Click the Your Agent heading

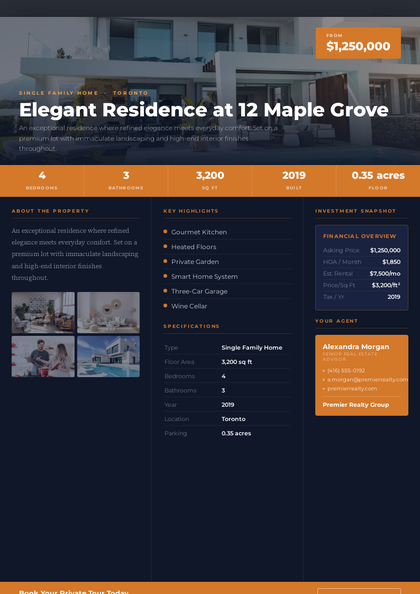(337, 321)
